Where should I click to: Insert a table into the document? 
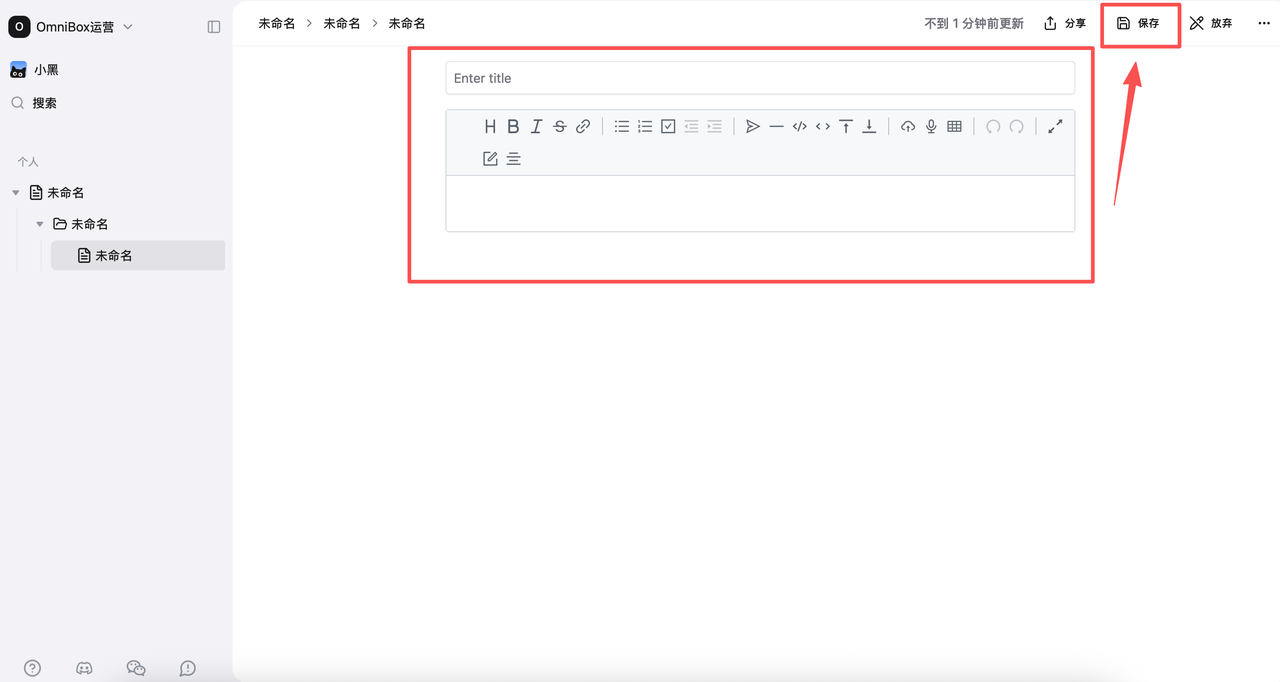click(954, 126)
